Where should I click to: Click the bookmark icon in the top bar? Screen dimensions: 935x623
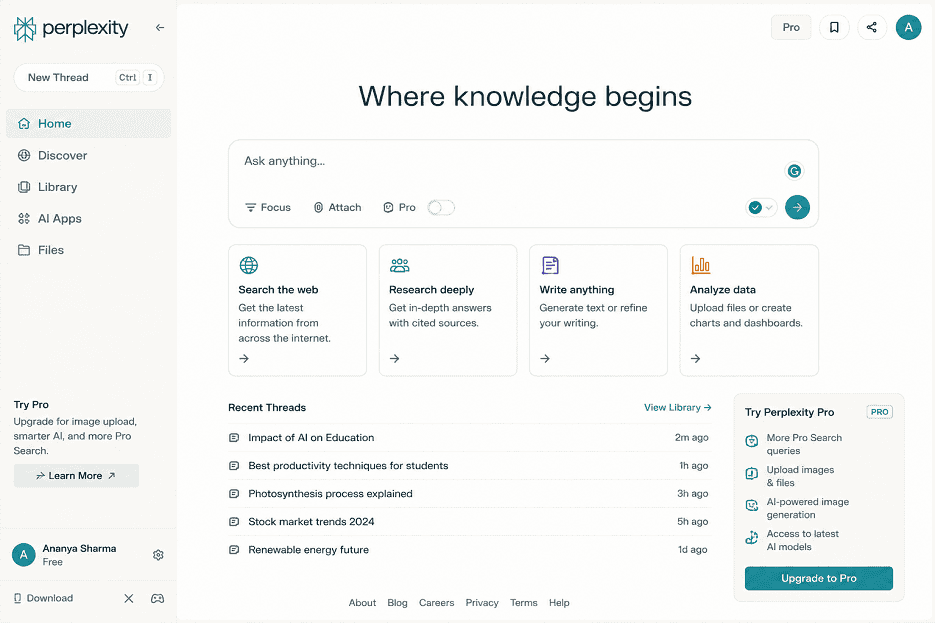coord(834,27)
